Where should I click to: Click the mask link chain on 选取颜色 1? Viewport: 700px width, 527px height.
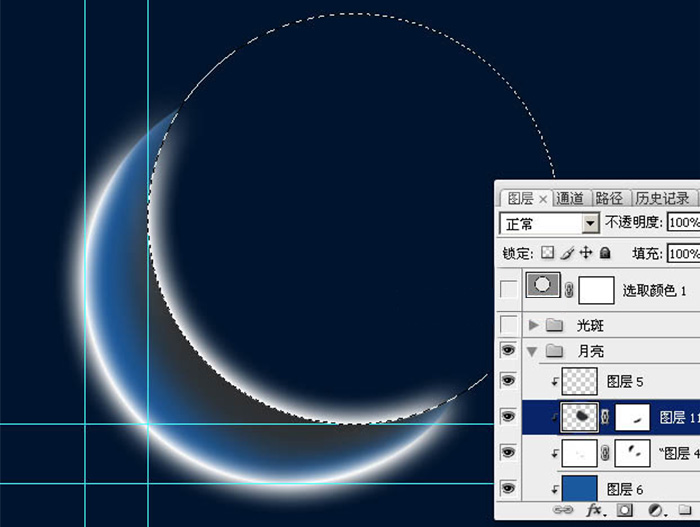coord(570,290)
